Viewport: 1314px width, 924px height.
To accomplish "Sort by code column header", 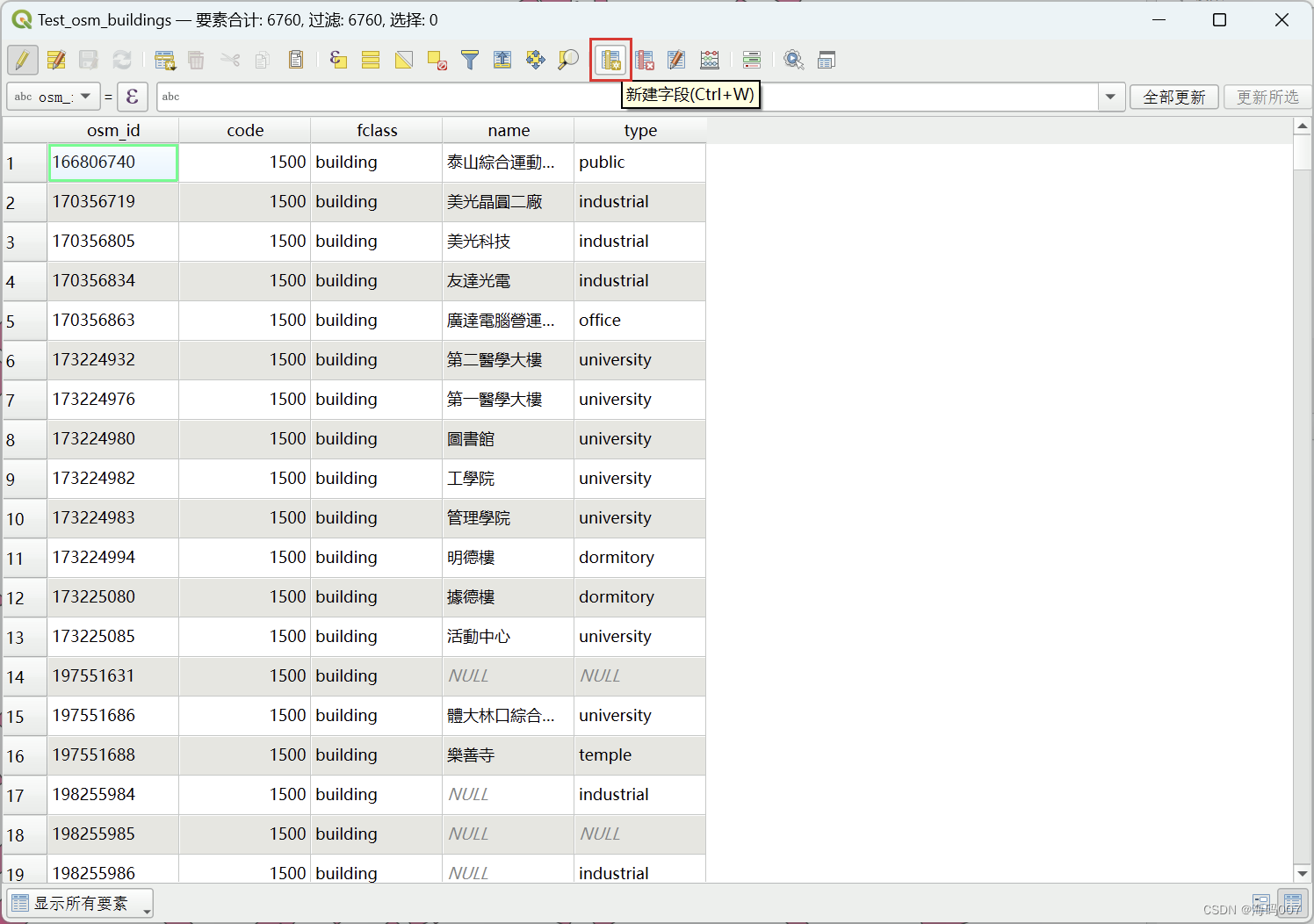I will (x=245, y=130).
